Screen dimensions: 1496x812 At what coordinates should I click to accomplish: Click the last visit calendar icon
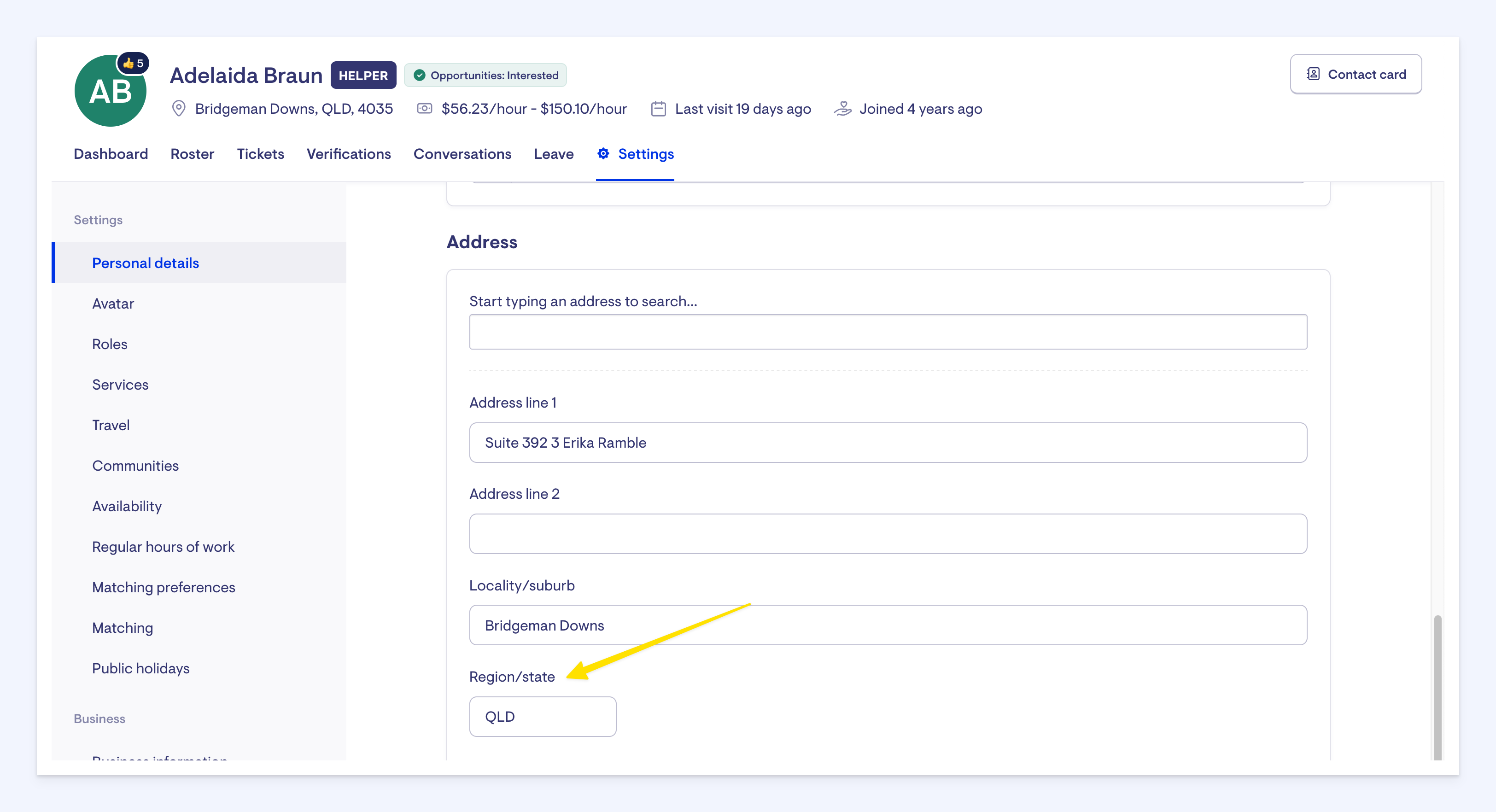(x=658, y=109)
